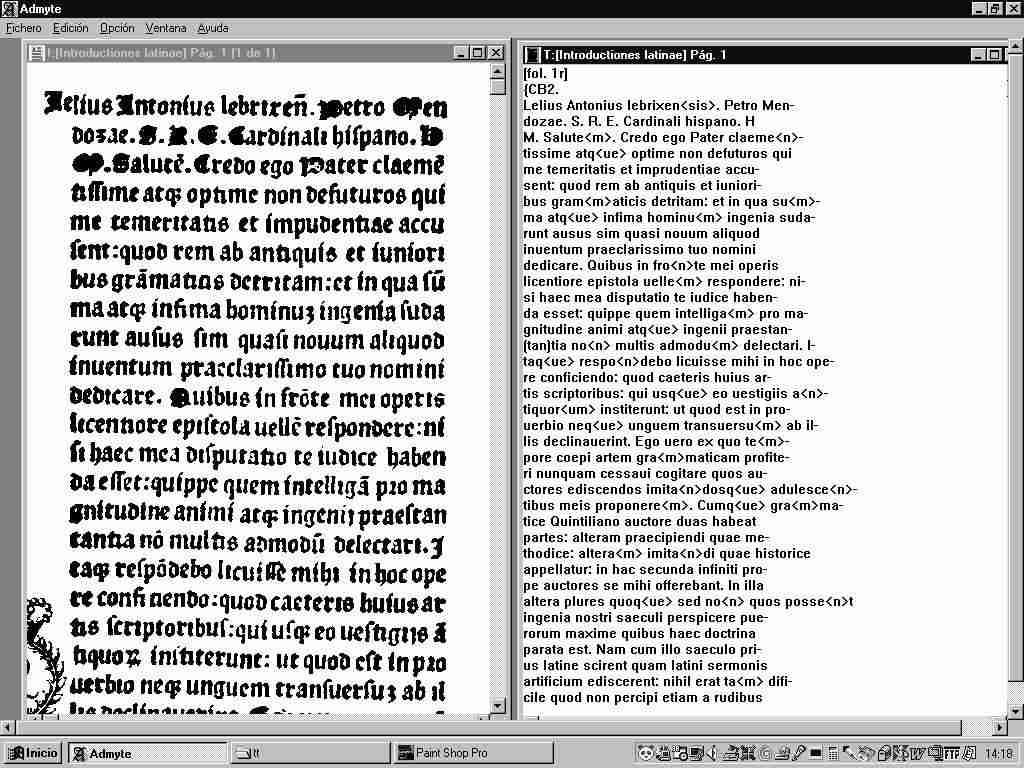The width and height of the screenshot is (1024, 768).
Task: Maximize the facsimile image child window
Action: click(x=477, y=53)
